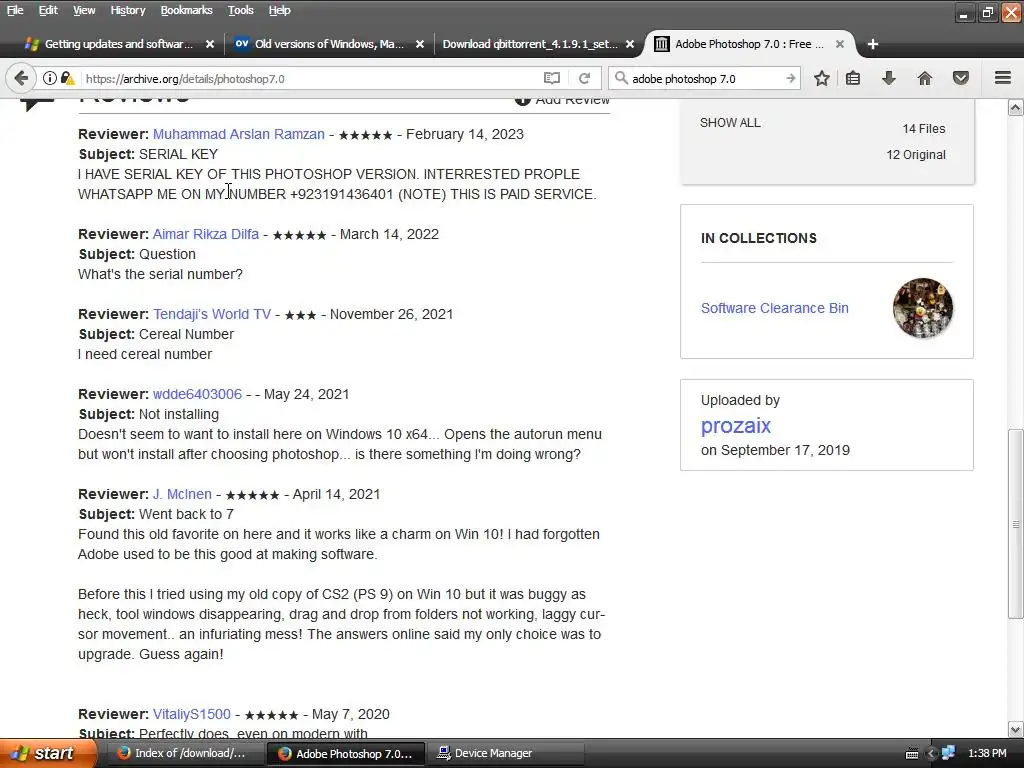Viewport: 1024px width, 768px height.
Task: Click network monitor tray icon
Action: click(x=948, y=753)
